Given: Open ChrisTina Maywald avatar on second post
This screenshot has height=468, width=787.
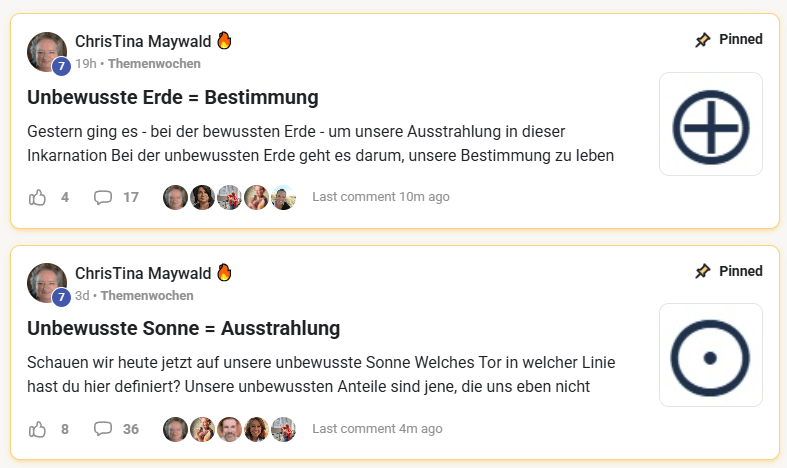Looking at the screenshot, I should 47,284.
